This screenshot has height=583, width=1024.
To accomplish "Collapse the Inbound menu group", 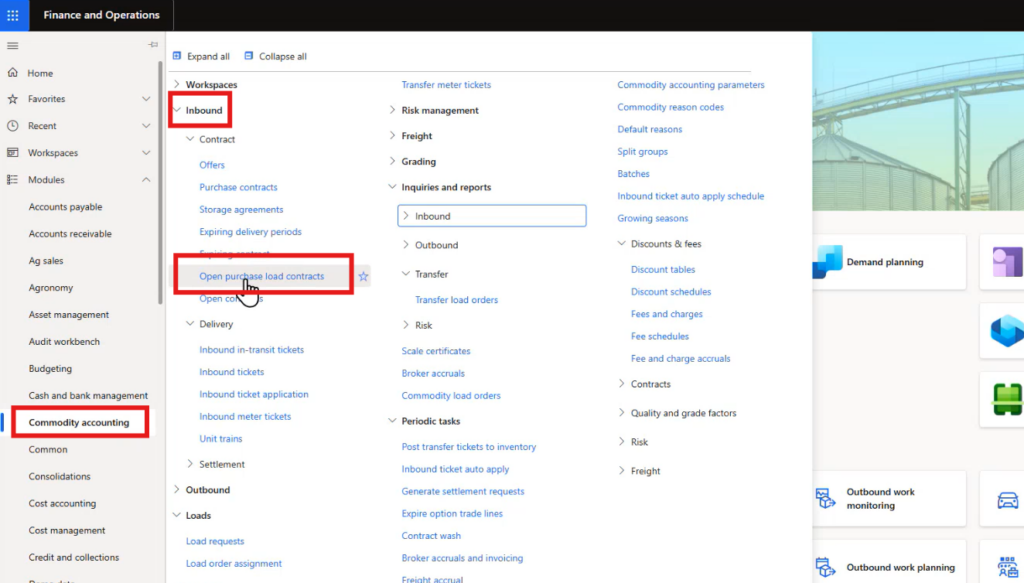I will (x=177, y=110).
